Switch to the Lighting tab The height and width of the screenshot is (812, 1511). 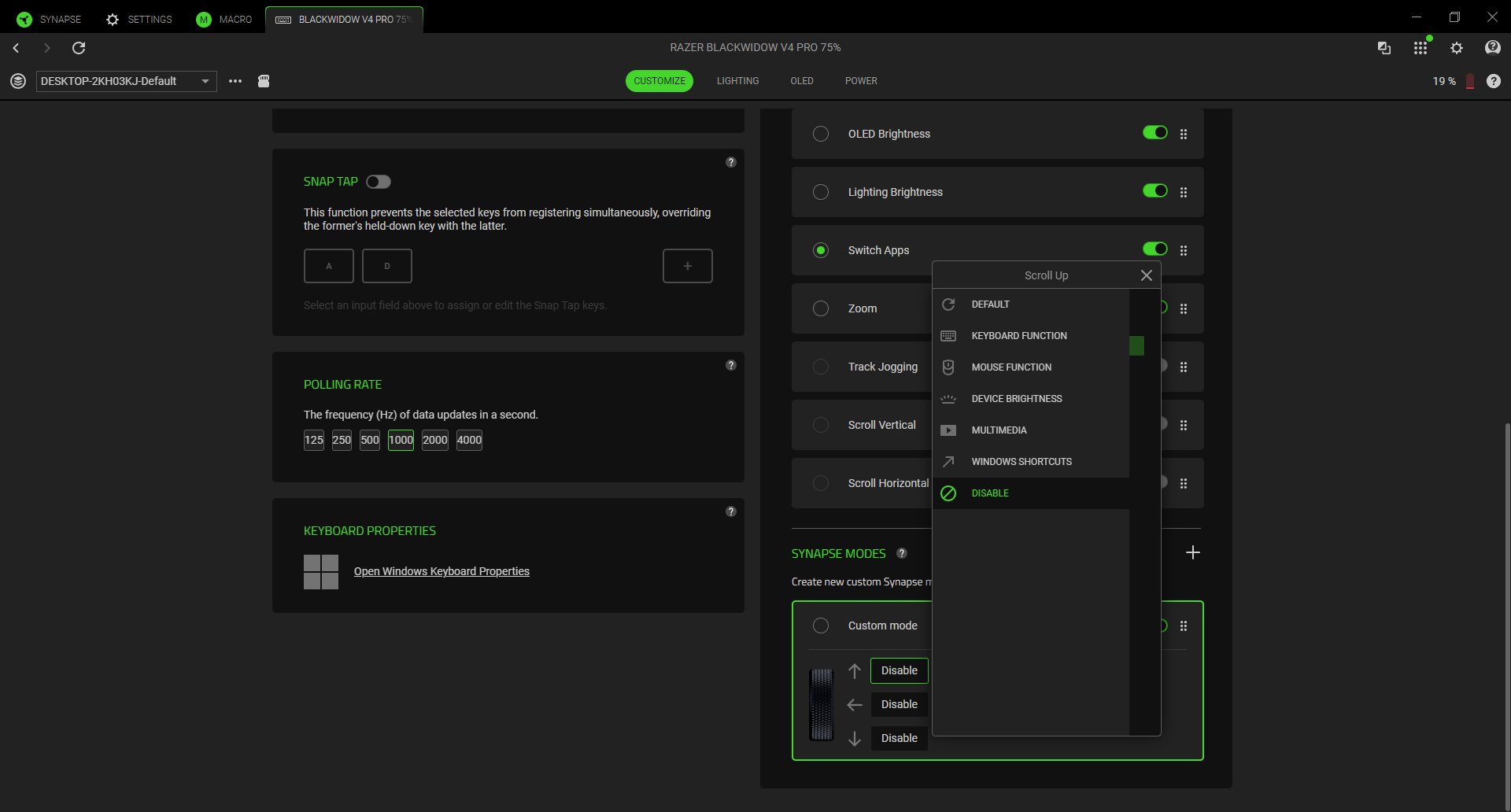(x=737, y=81)
